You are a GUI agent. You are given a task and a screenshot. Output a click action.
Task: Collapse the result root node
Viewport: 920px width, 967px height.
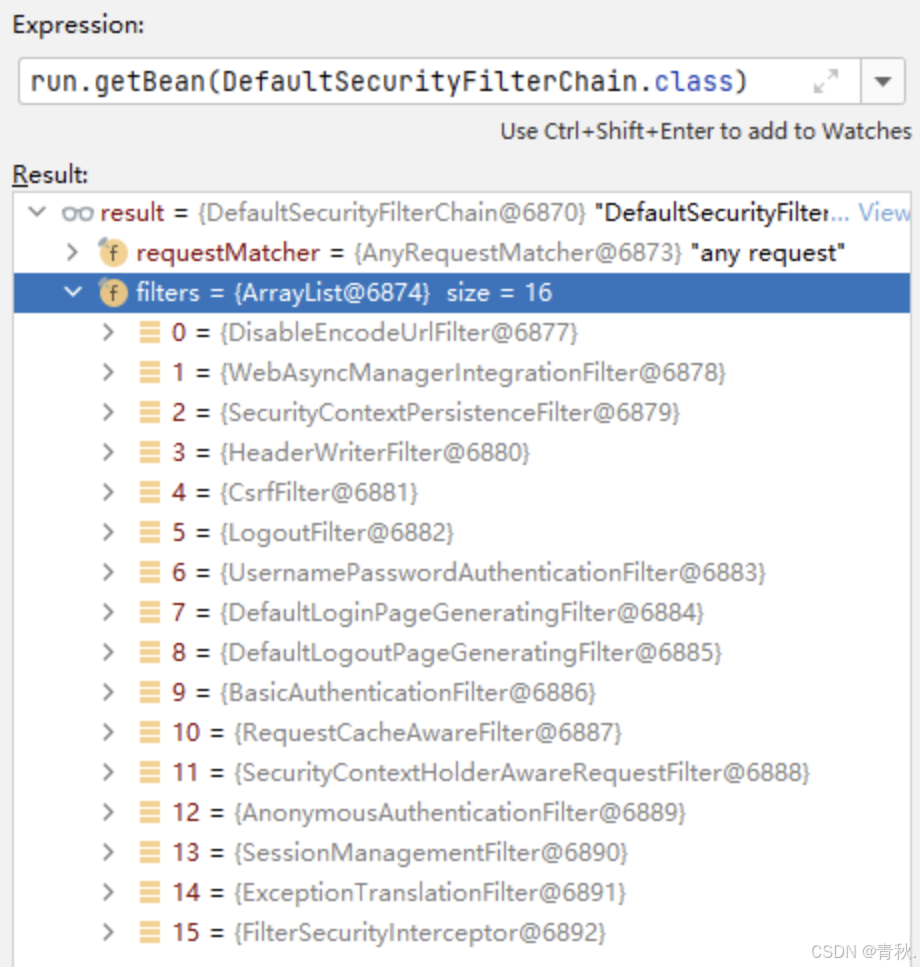point(38,213)
